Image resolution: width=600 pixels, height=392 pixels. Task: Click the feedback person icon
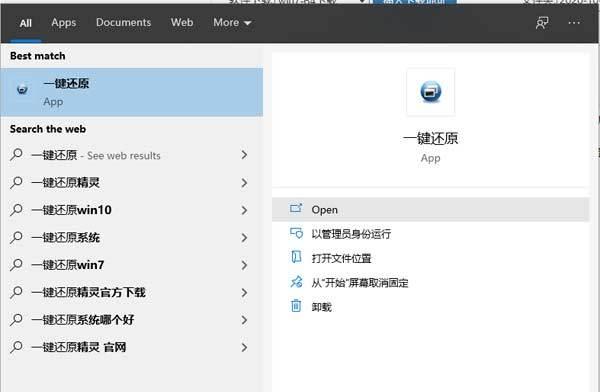pos(542,23)
